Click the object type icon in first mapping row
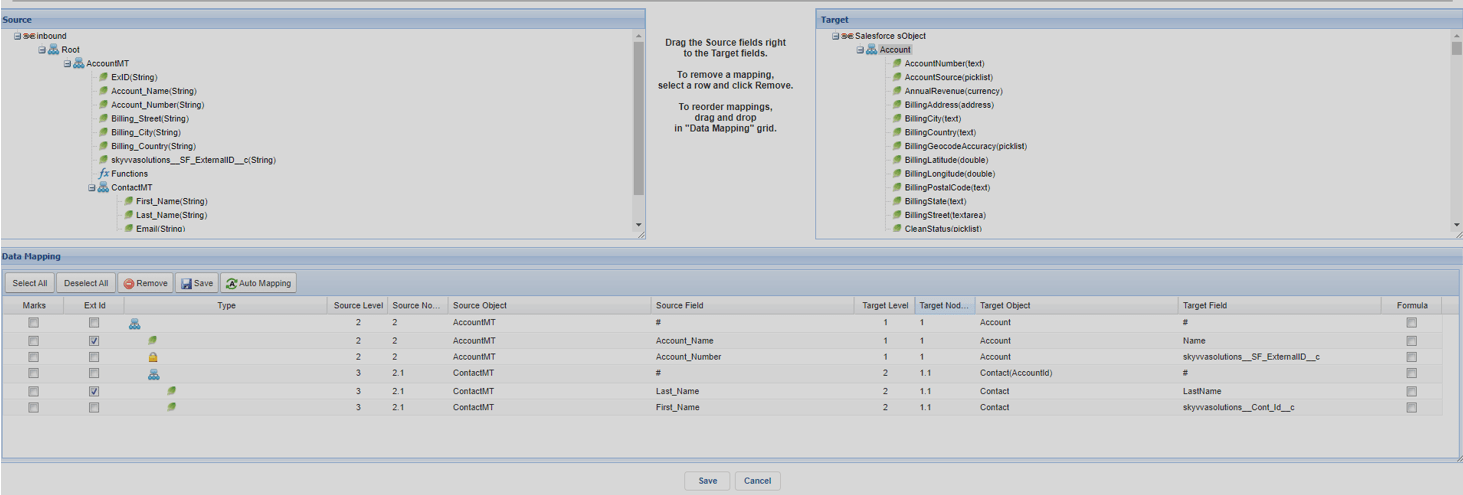 tap(134, 324)
